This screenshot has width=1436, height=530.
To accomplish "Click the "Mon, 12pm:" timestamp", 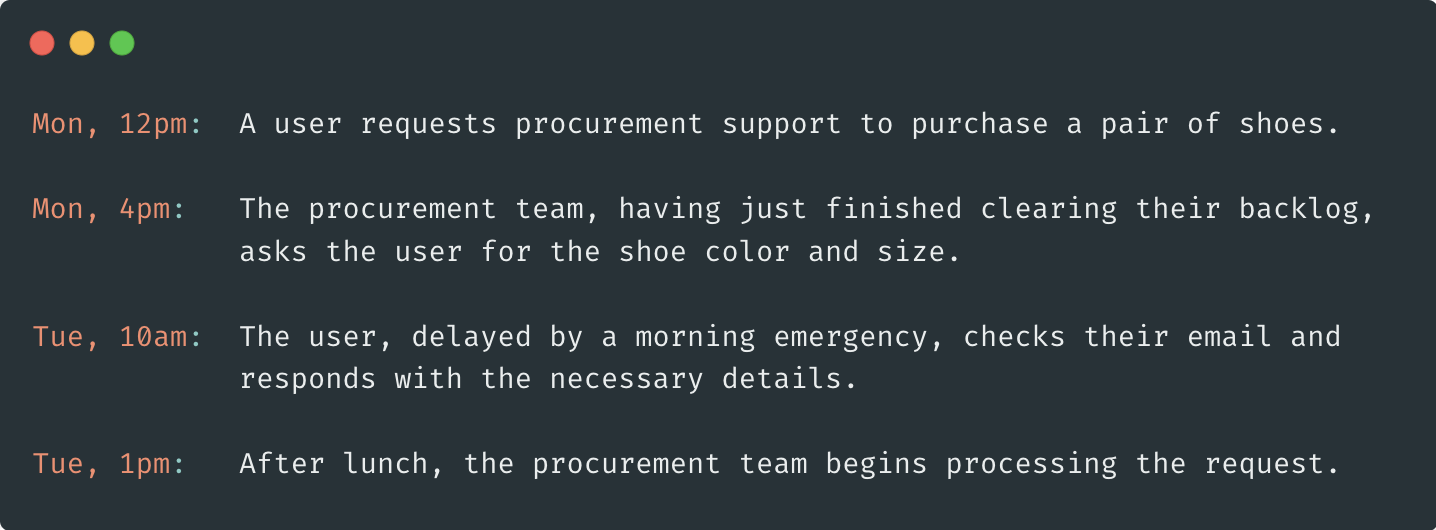I will click(x=117, y=124).
